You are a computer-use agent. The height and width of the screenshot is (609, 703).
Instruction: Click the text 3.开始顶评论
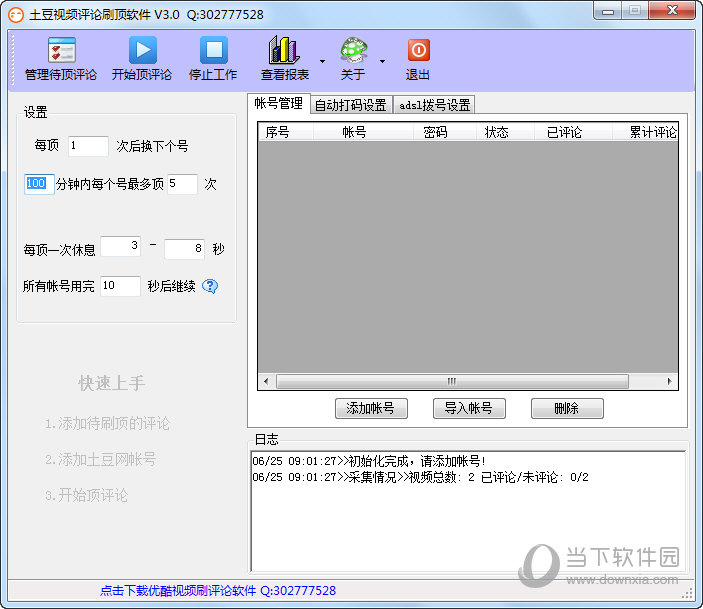[86, 496]
